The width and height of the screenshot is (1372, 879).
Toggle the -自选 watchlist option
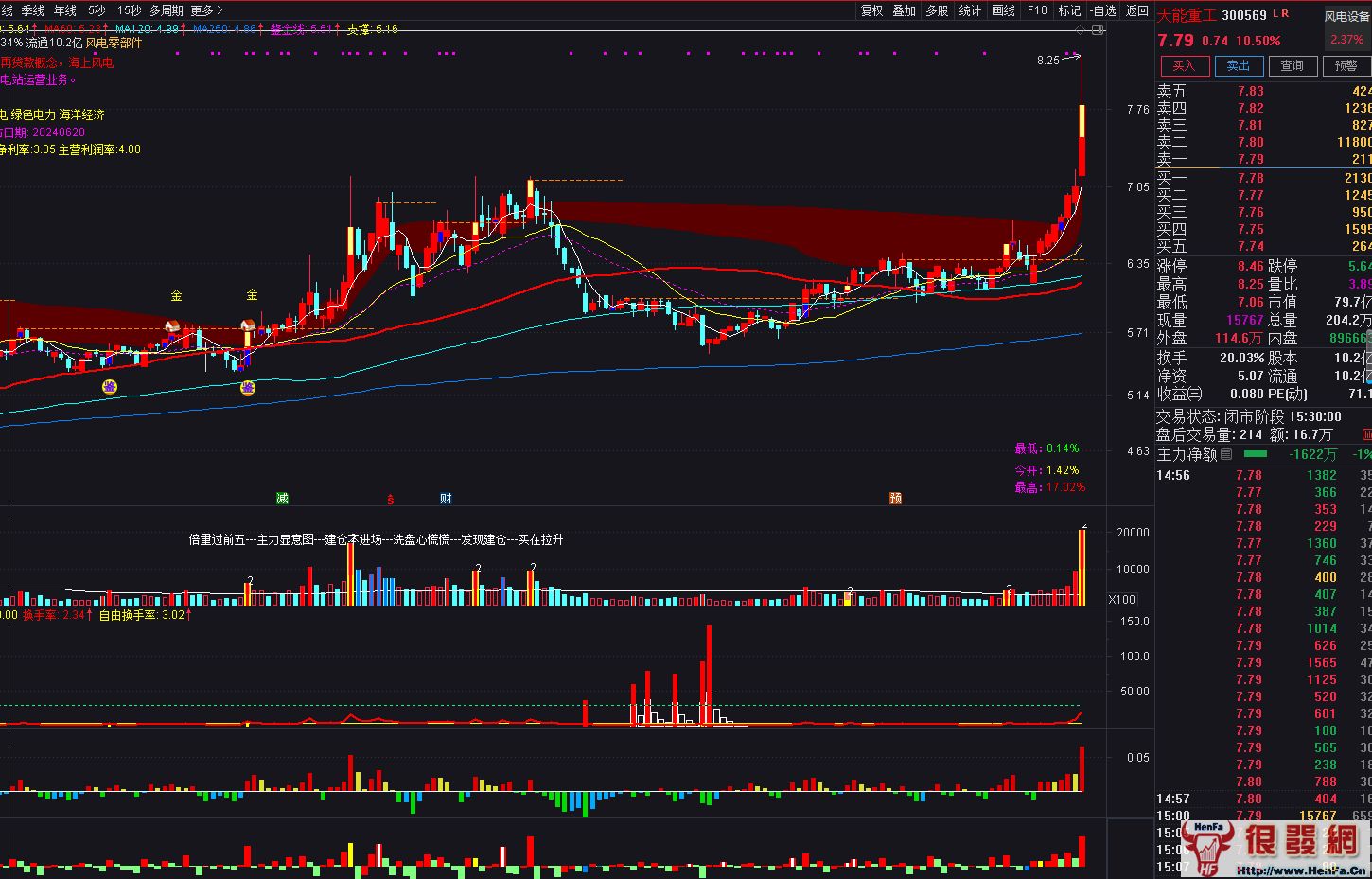[1103, 10]
